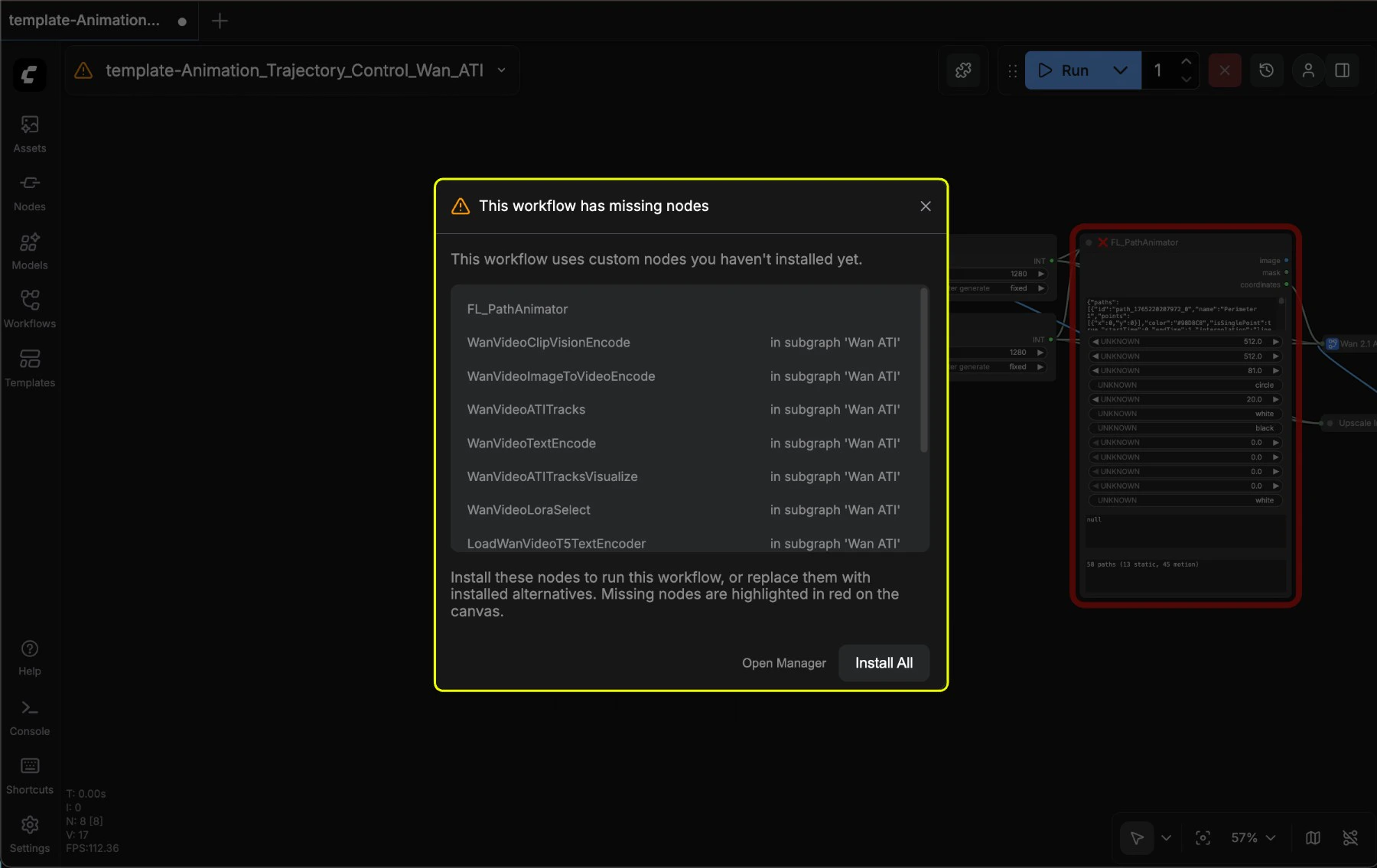1377x868 pixels.
Task: Open the Models sidebar panel
Action: 30,252
